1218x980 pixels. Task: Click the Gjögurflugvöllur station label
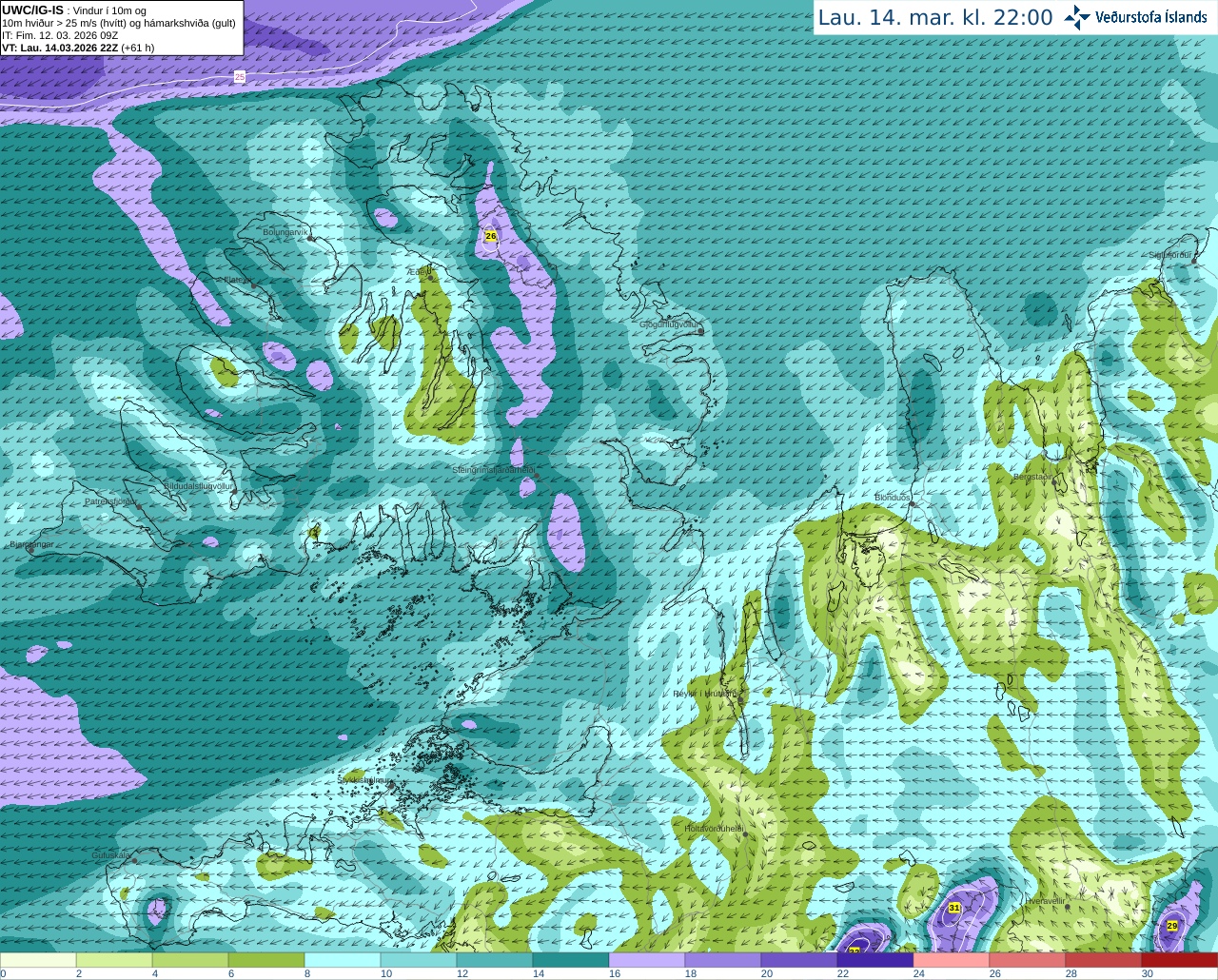pyautogui.click(x=669, y=324)
